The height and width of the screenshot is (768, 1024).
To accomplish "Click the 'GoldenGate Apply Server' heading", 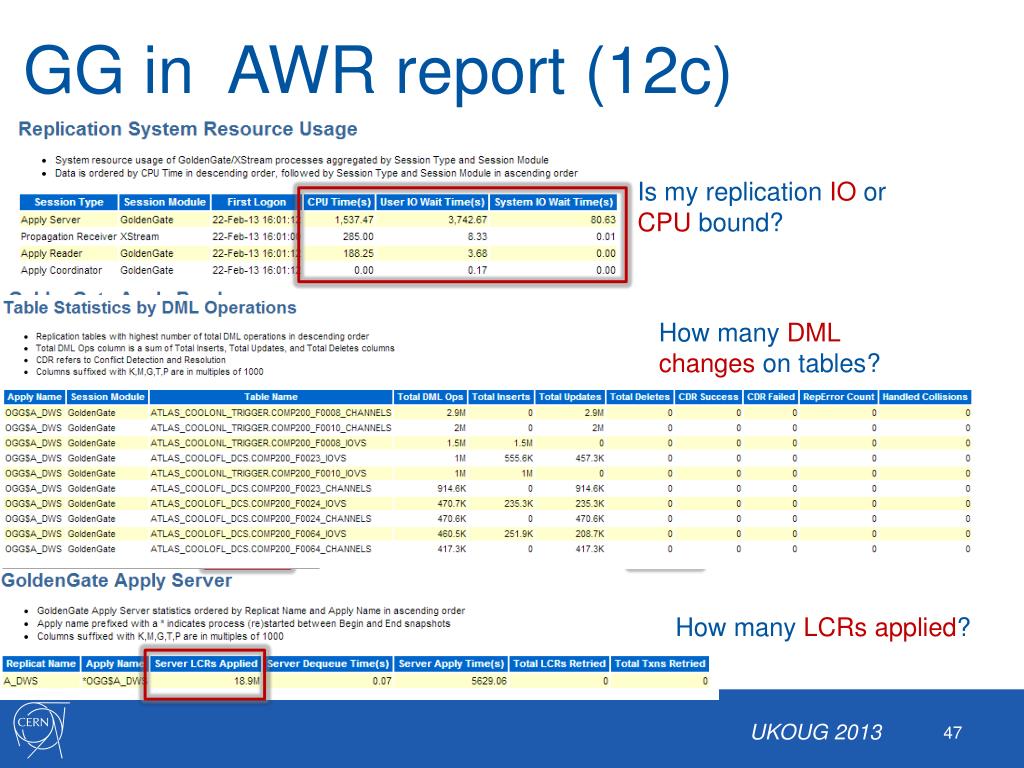I will coord(117,581).
